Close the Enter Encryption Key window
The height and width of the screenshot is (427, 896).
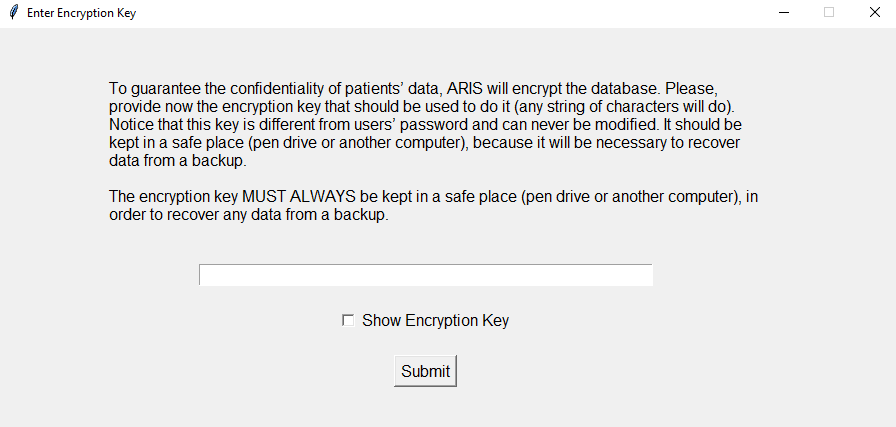[874, 13]
